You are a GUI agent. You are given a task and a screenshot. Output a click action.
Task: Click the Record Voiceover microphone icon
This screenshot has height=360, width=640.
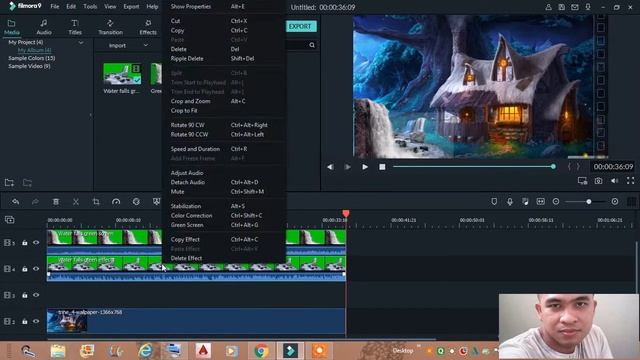point(510,202)
